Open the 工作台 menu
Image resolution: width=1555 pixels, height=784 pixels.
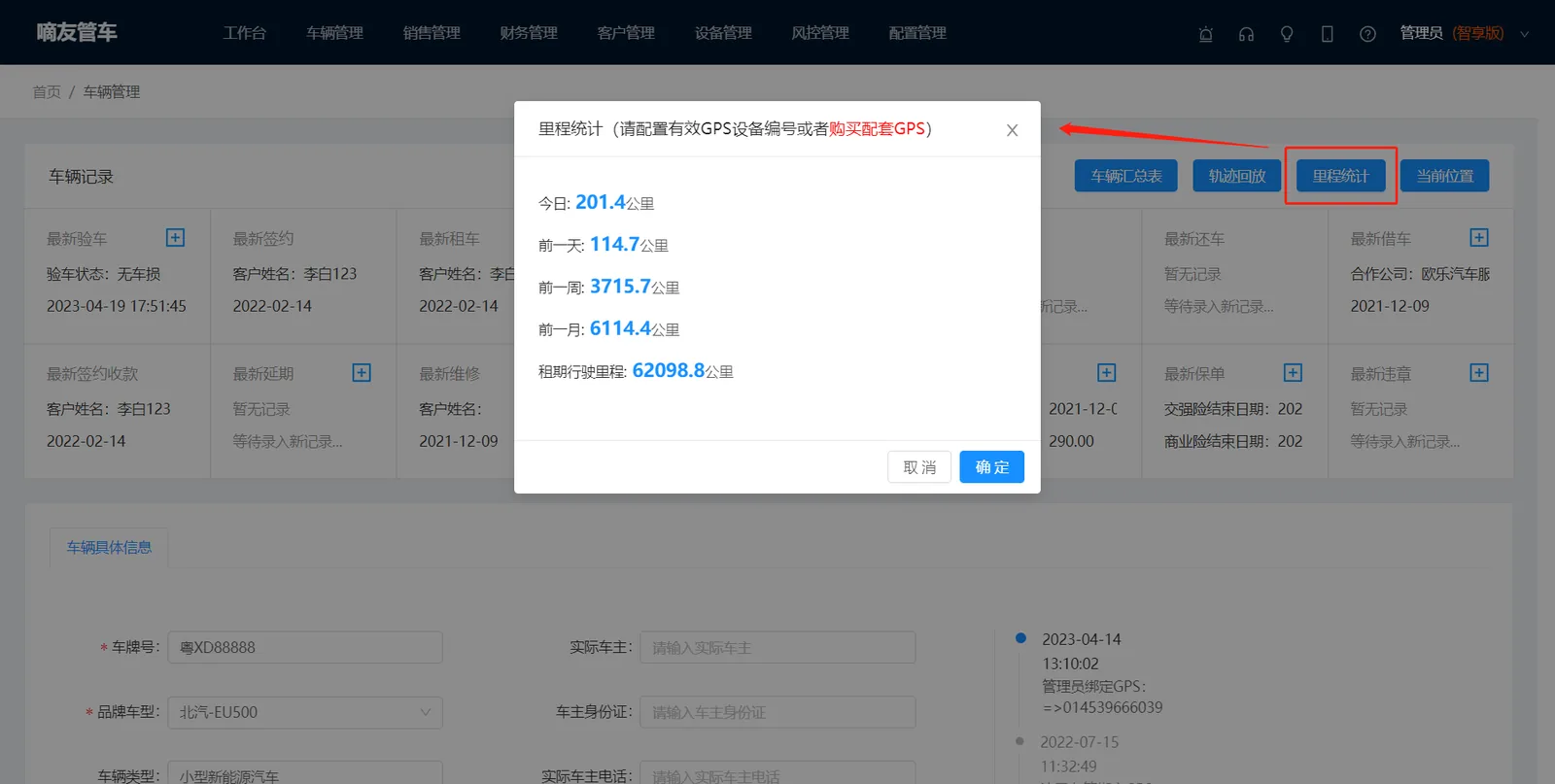pos(245,33)
